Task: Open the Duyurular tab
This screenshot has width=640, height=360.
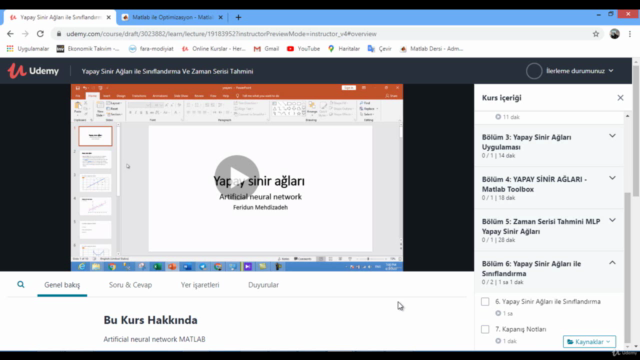Action: (x=263, y=285)
